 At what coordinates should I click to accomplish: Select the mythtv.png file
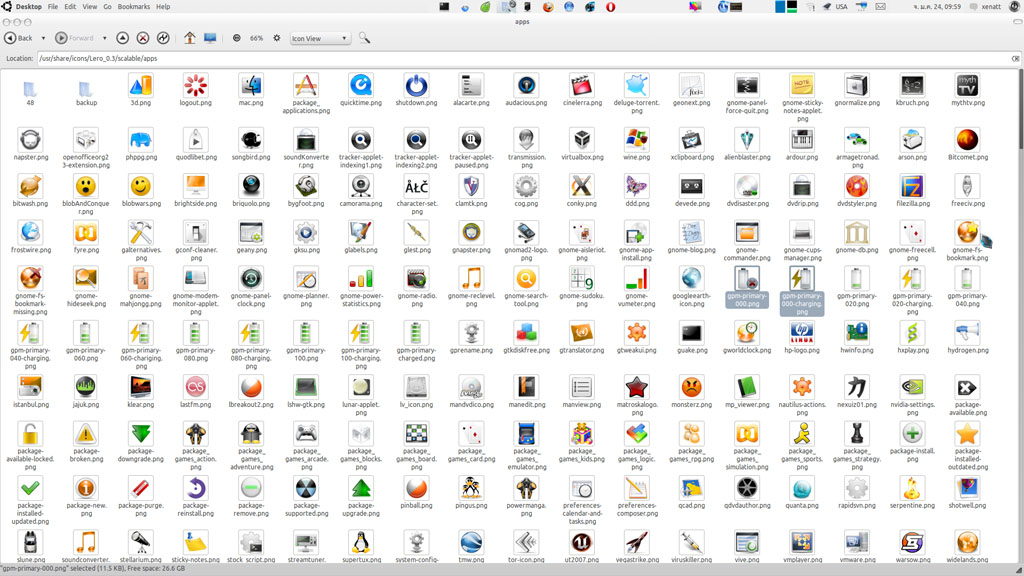coord(968,90)
